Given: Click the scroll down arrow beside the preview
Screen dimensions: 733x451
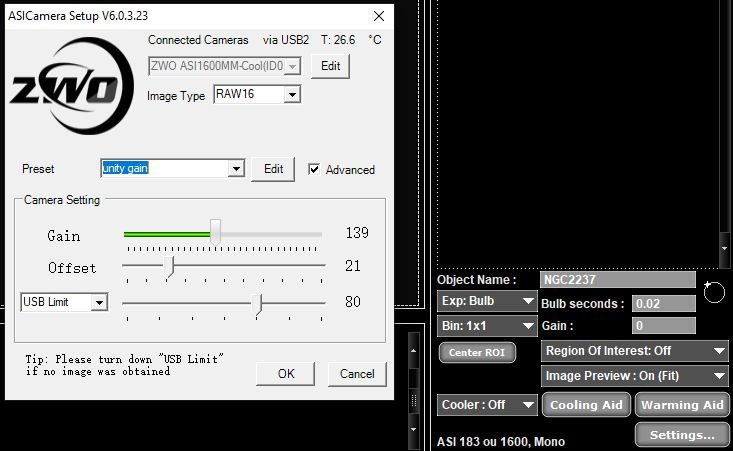Looking at the screenshot, I should click(x=724, y=248).
